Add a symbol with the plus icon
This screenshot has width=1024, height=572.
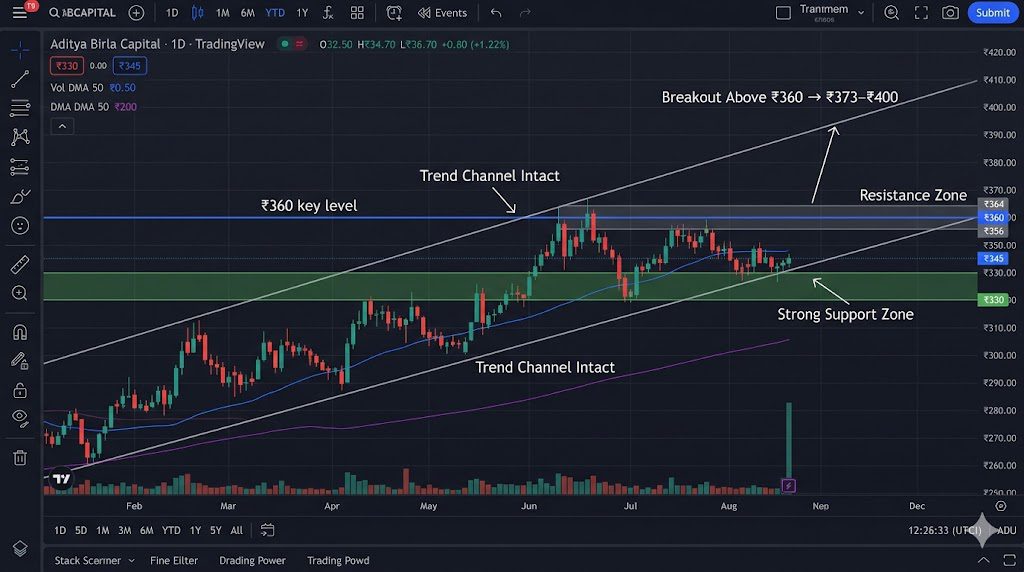point(136,12)
